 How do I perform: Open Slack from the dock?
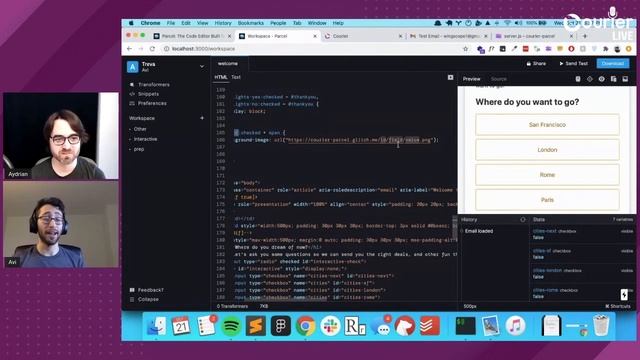(331, 326)
